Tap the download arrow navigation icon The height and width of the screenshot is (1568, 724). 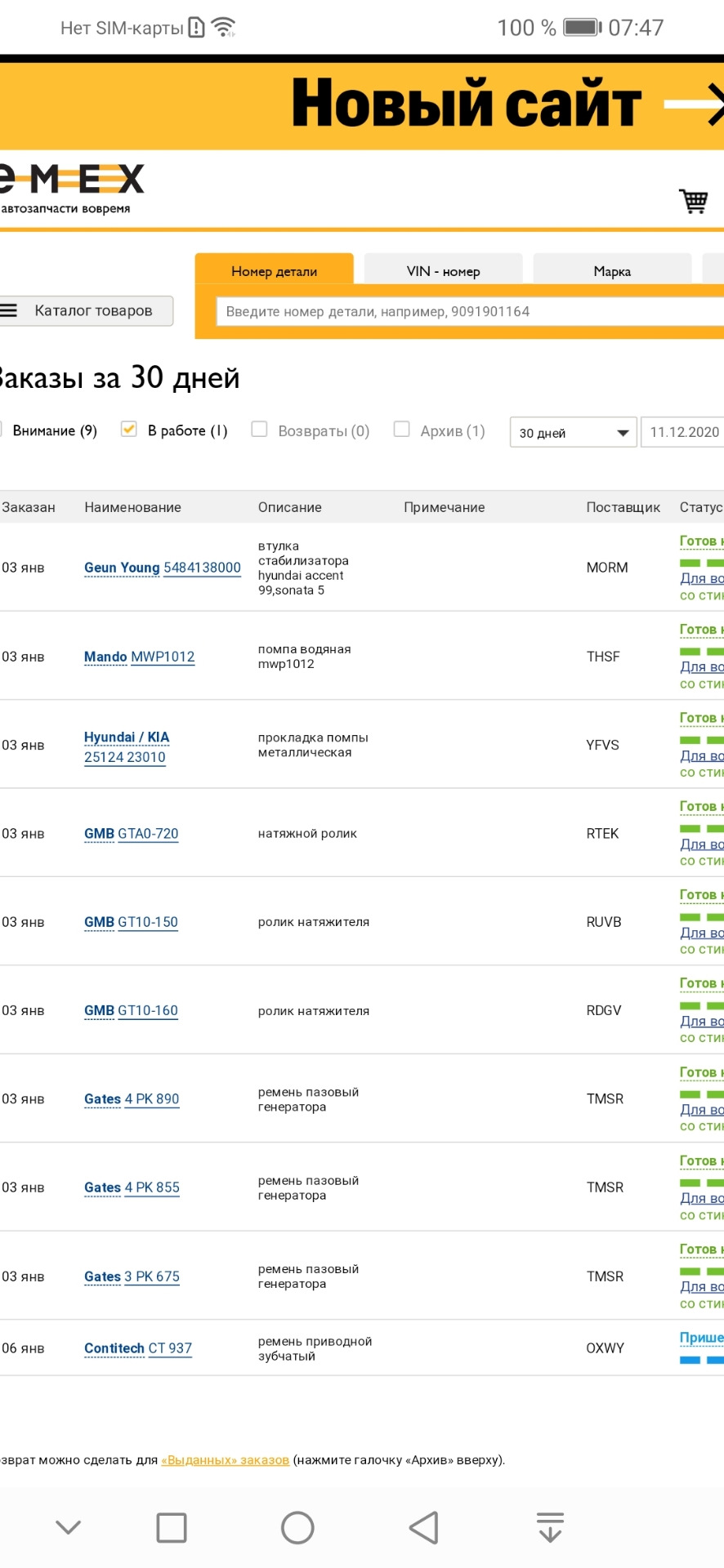coord(550,1527)
